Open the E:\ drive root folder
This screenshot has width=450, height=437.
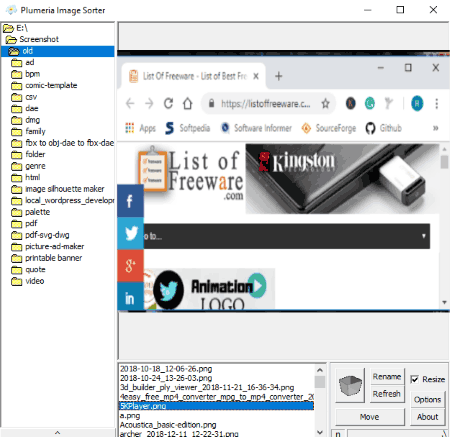tap(15, 28)
